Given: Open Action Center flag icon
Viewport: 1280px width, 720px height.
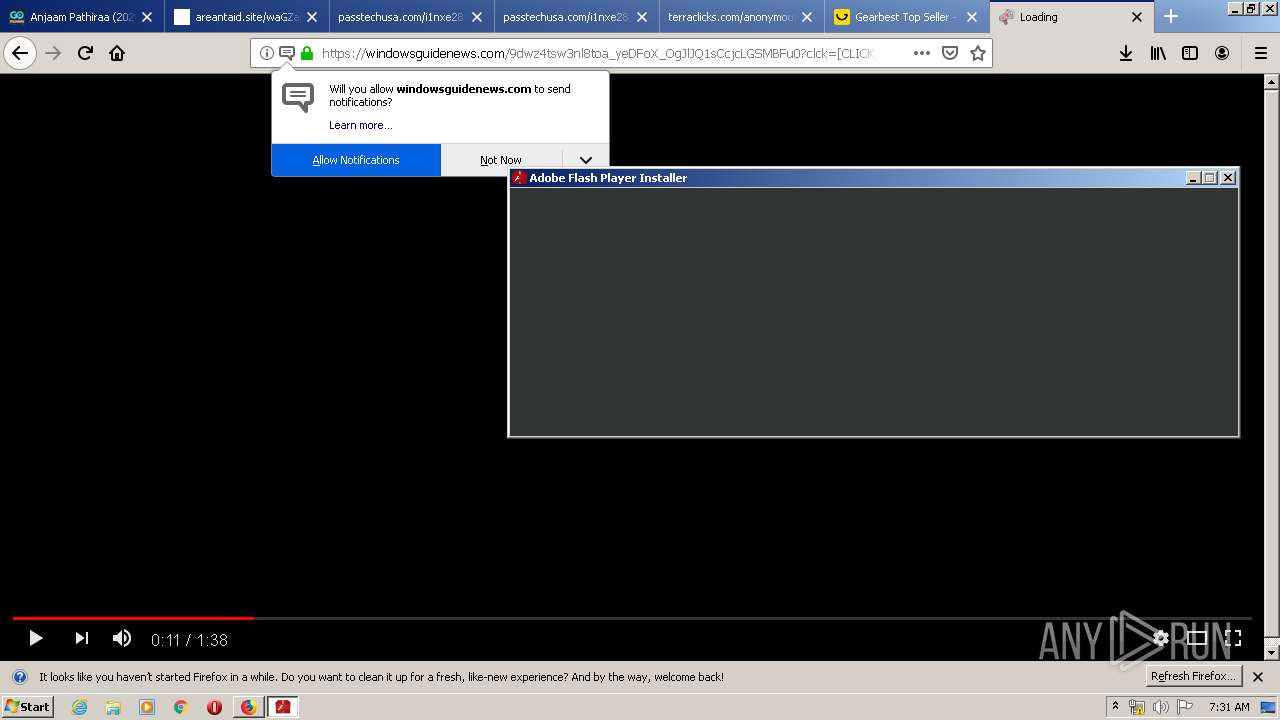Looking at the screenshot, I should [x=1185, y=707].
